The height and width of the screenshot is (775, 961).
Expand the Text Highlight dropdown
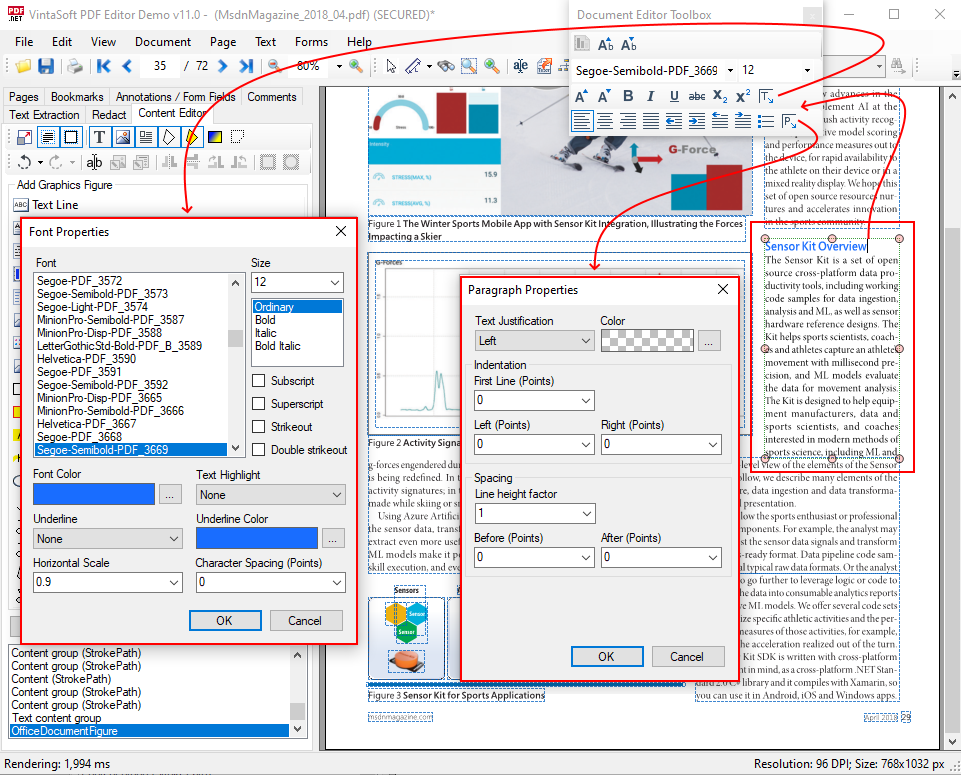click(336, 495)
